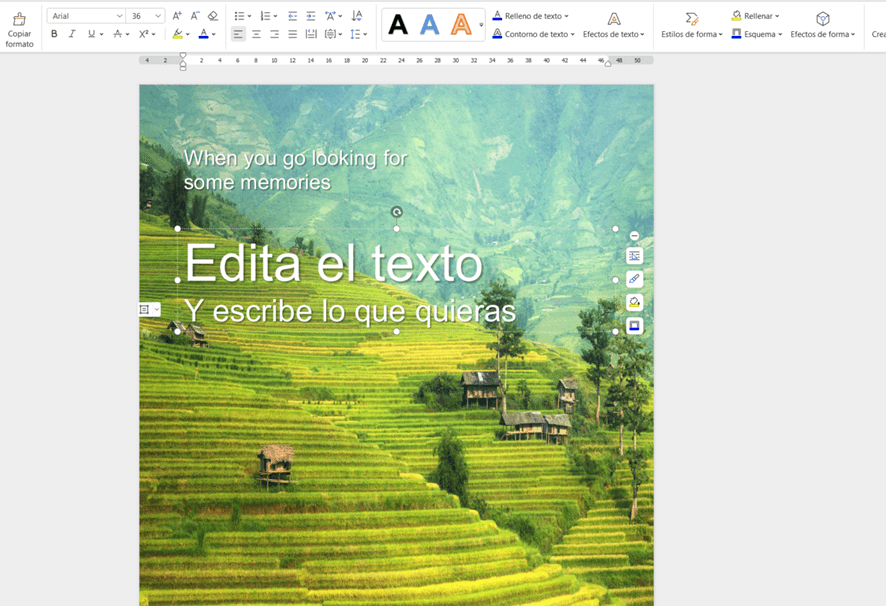The height and width of the screenshot is (606, 886).
Task: Click the floating wrap text layout icon
Action: (x=634, y=256)
